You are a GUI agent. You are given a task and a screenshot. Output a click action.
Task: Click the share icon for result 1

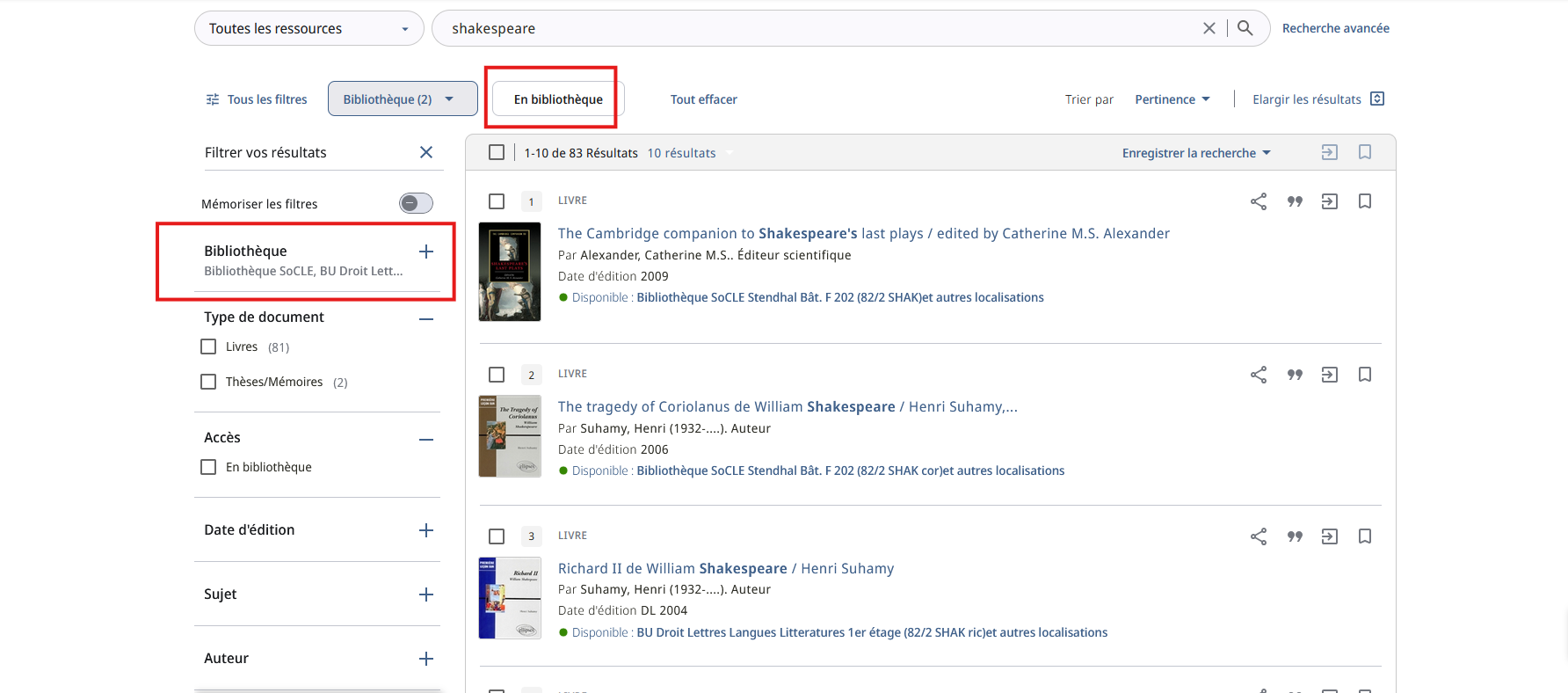coord(1259,201)
